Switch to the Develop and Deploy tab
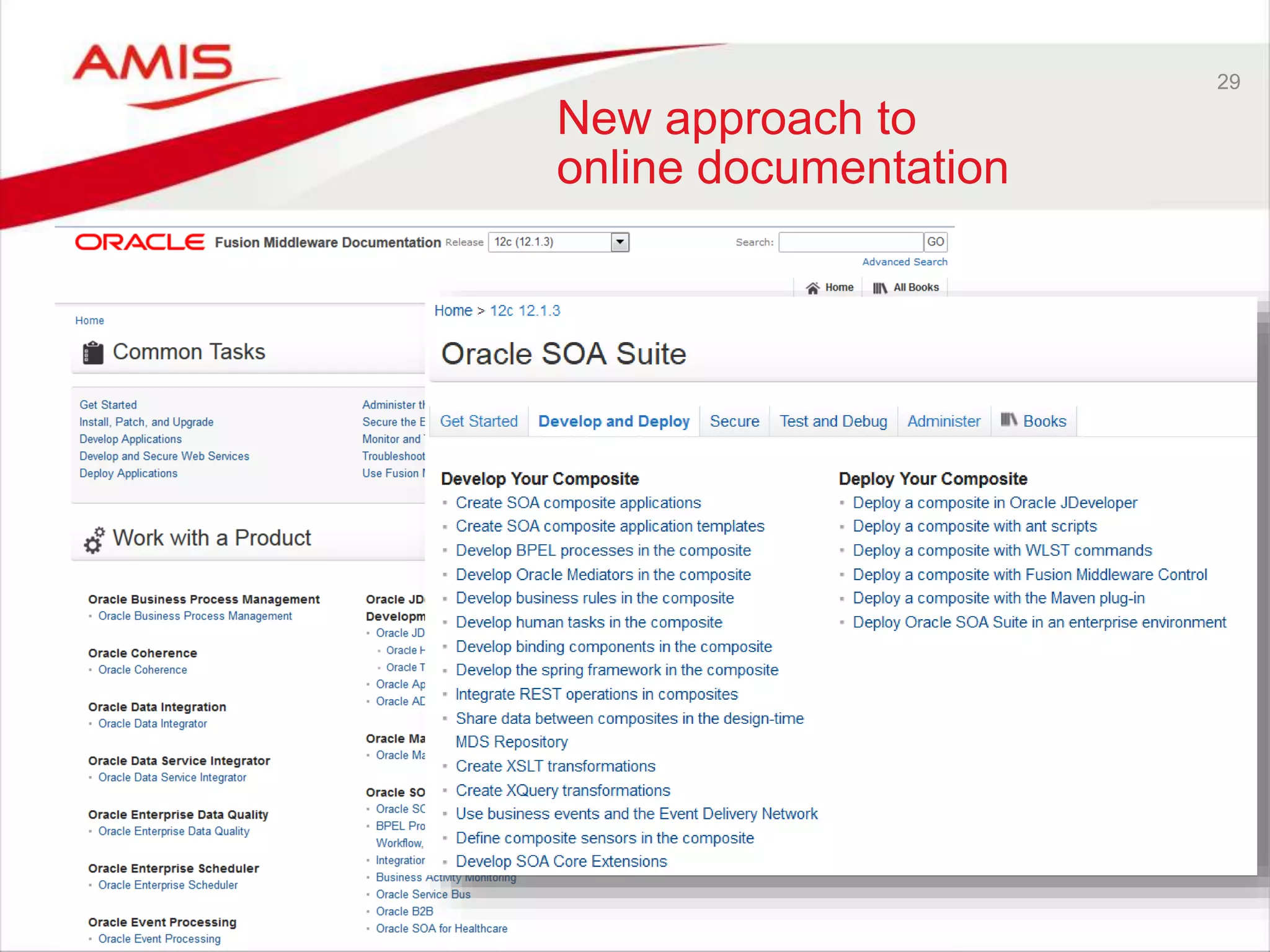1270x952 pixels. pyautogui.click(x=614, y=421)
